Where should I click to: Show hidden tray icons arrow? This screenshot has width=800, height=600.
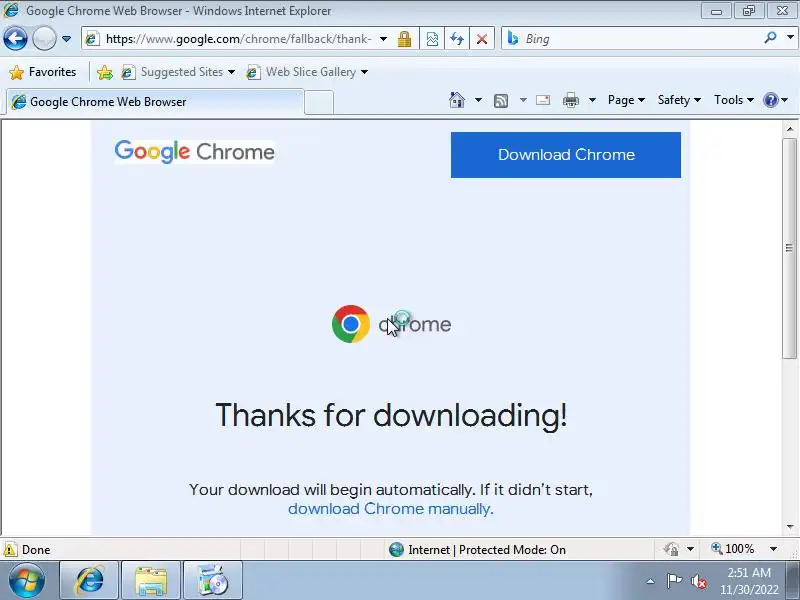(x=651, y=581)
